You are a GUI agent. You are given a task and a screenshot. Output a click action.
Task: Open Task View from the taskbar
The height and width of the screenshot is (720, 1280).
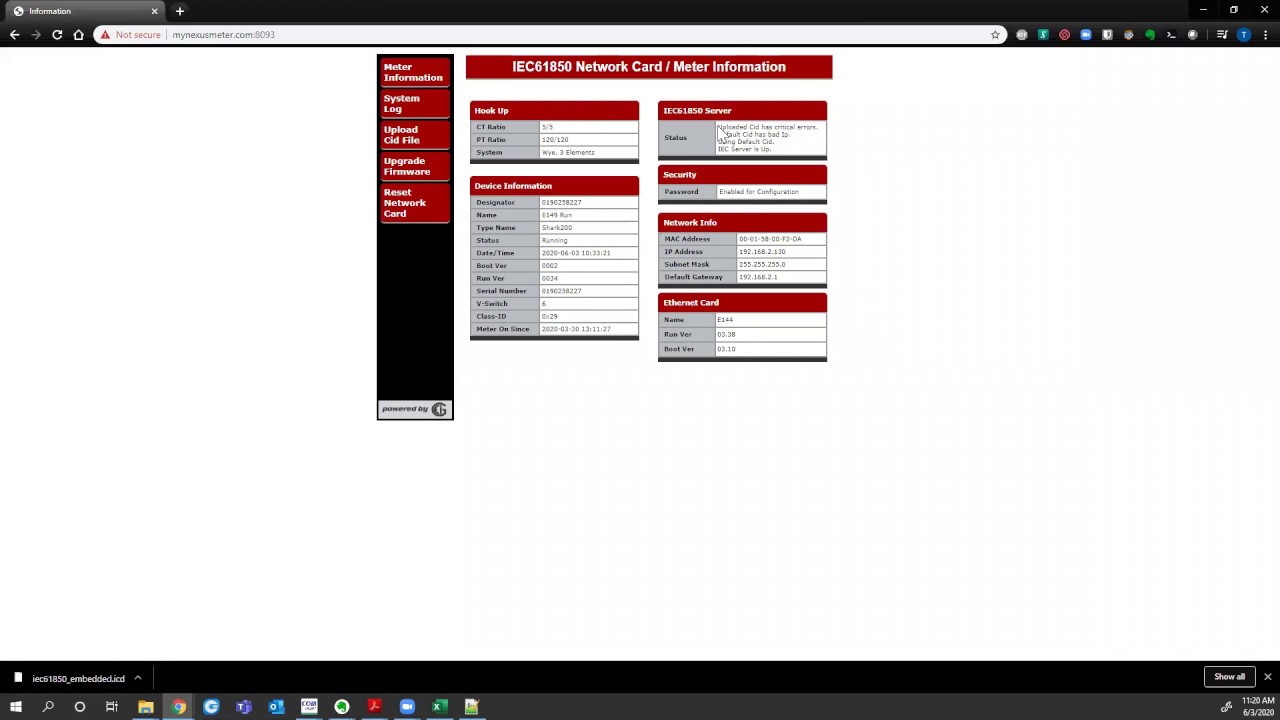[112, 707]
